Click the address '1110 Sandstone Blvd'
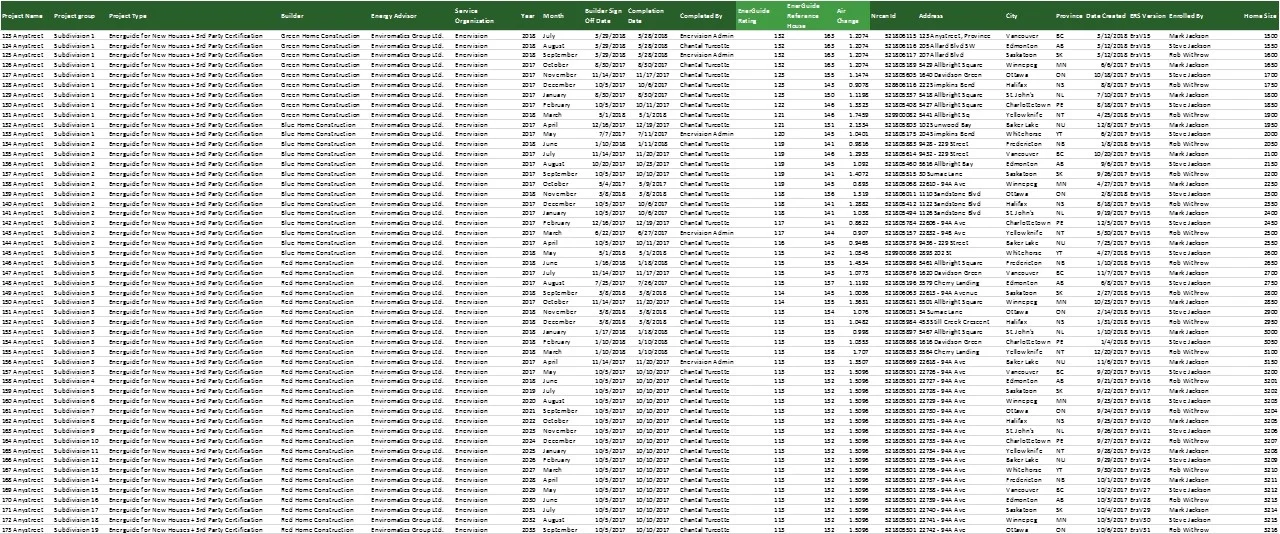 point(948,193)
